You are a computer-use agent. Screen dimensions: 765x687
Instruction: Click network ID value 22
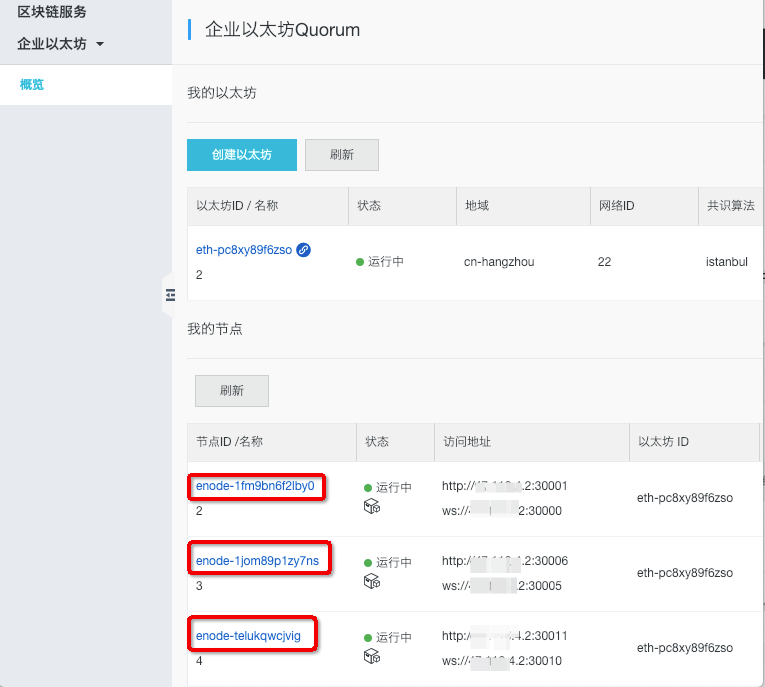coord(604,262)
